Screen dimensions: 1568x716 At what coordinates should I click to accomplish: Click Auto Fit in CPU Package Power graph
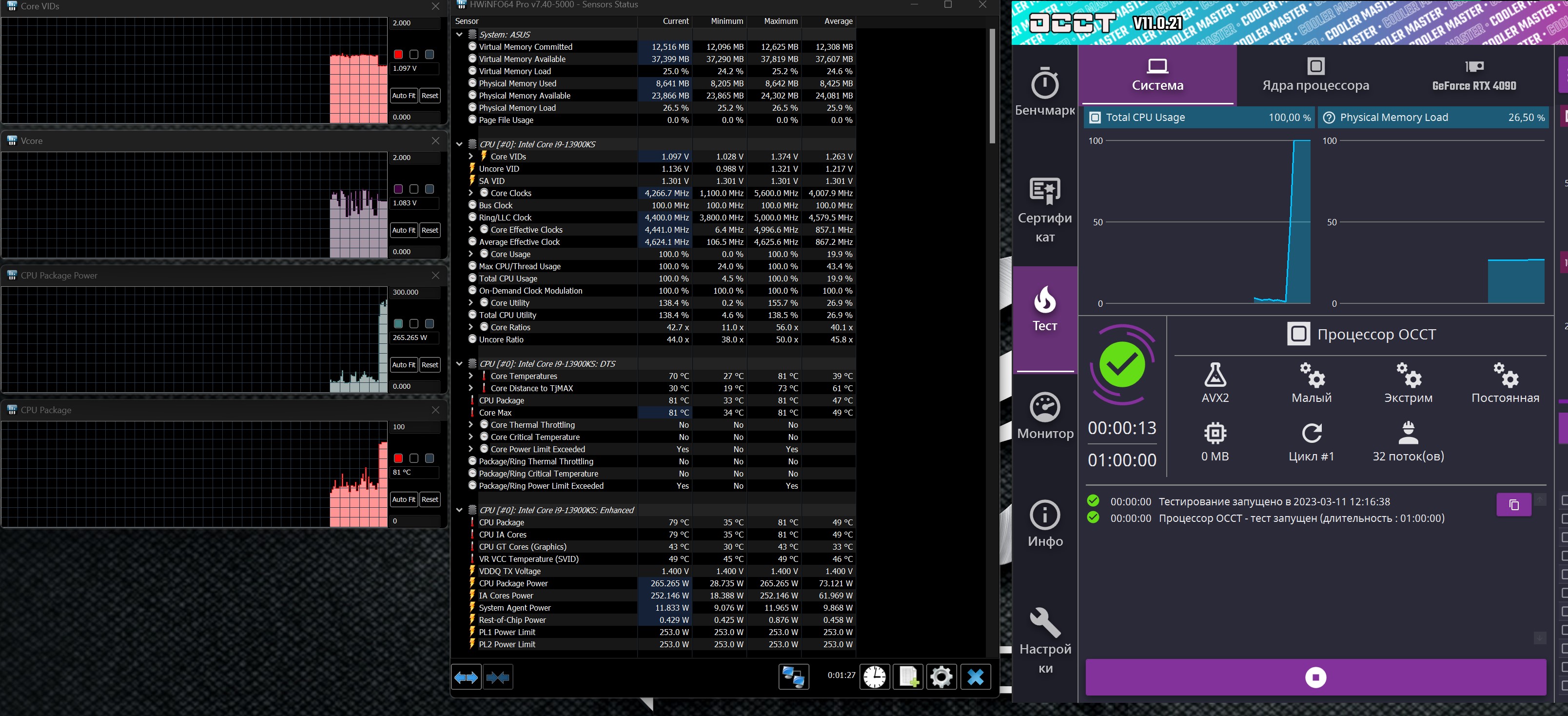[404, 365]
